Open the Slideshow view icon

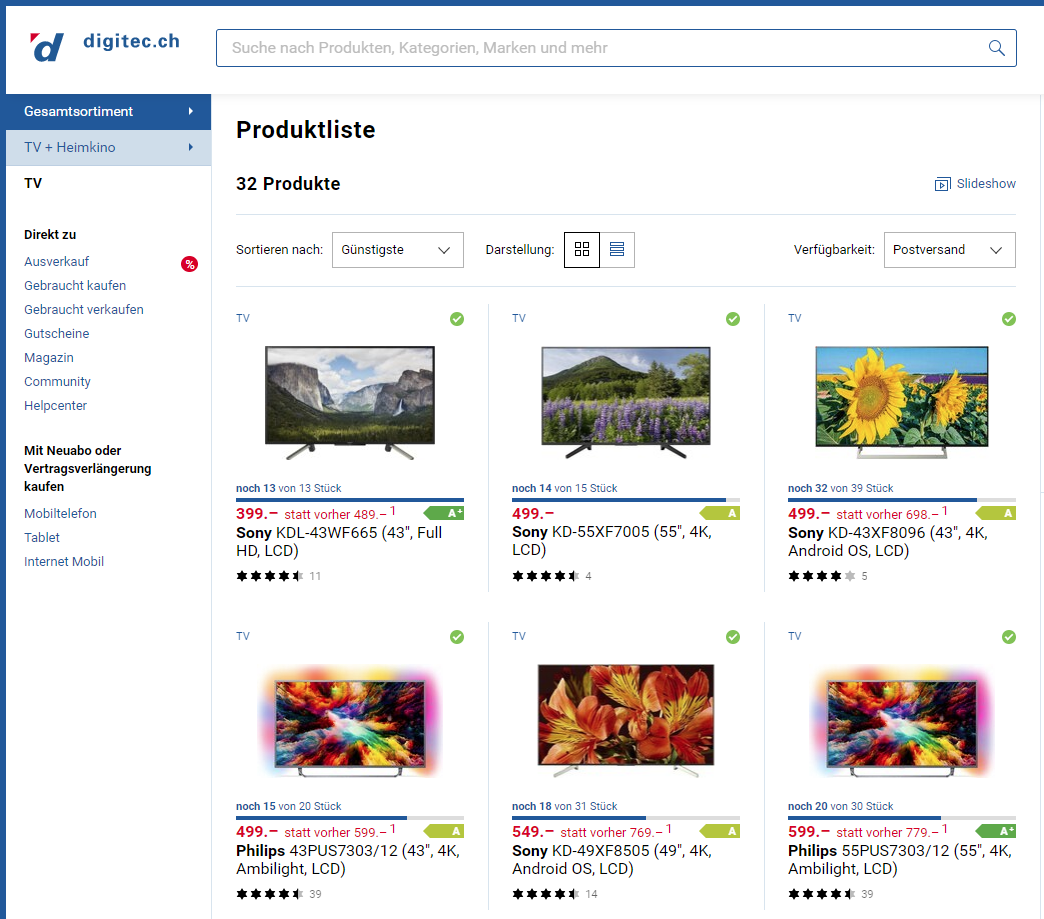pos(942,184)
